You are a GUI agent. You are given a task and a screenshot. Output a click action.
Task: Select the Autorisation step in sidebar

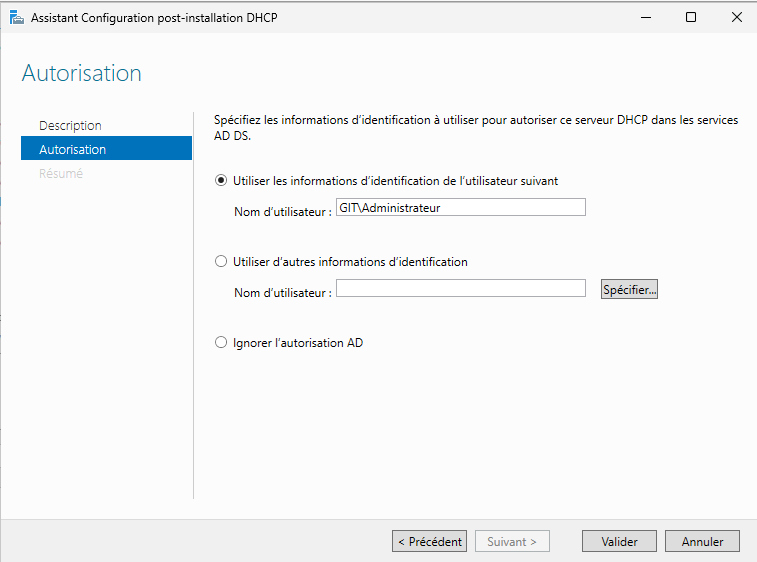72,150
